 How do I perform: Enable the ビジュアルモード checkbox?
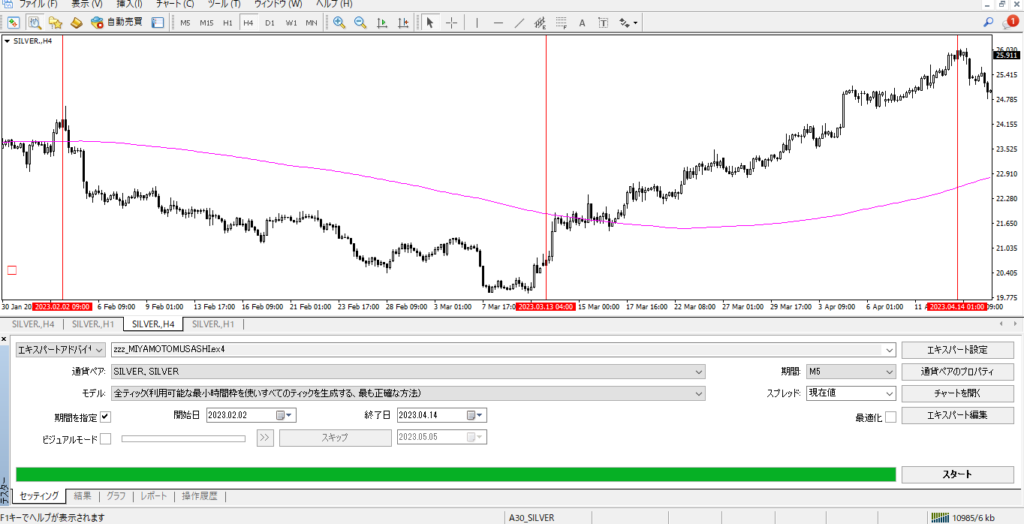pos(106,437)
